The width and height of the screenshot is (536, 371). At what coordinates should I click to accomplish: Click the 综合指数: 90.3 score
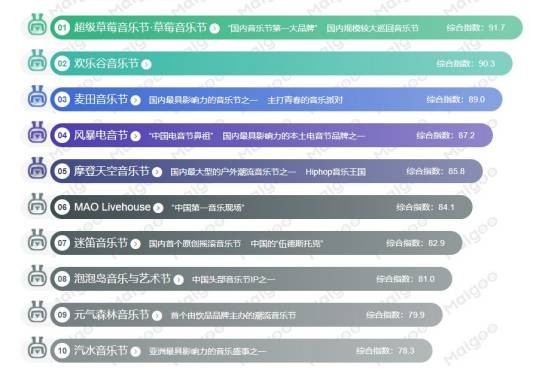(x=466, y=63)
